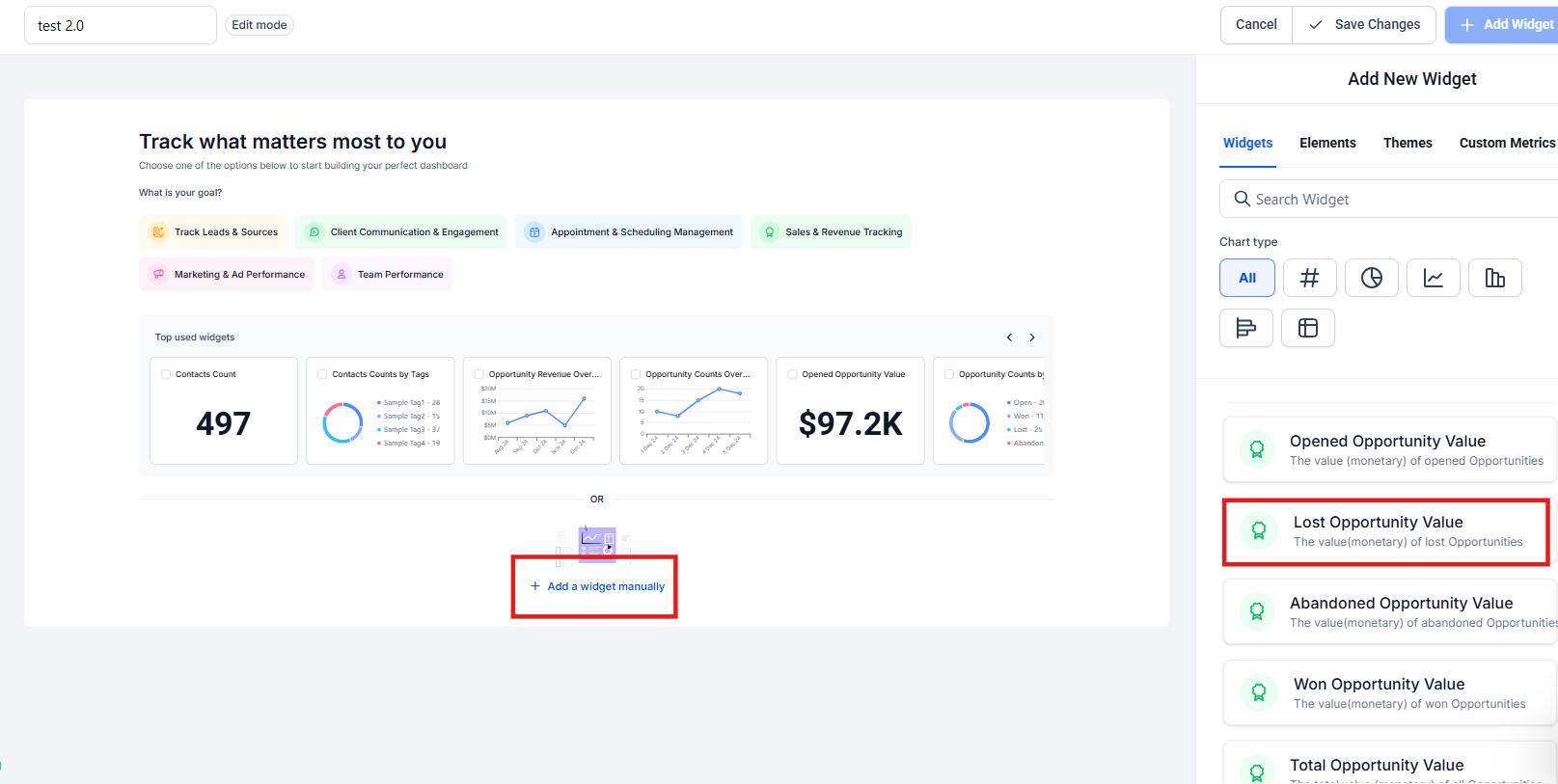
Task: Tick the Opened Opportunity Value checkbox
Action: 792,374
